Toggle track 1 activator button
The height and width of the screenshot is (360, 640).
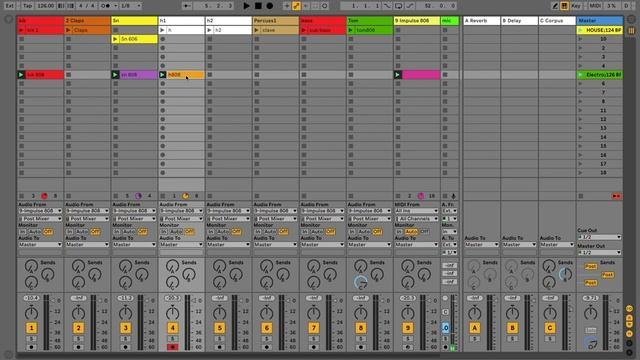coord(31,328)
